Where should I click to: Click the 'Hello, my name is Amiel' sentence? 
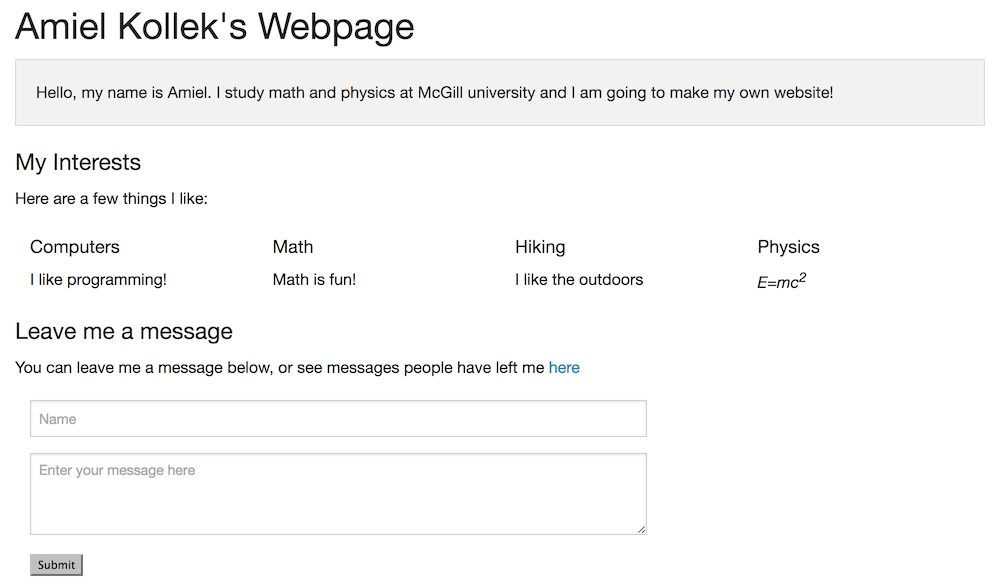pos(434,93)
